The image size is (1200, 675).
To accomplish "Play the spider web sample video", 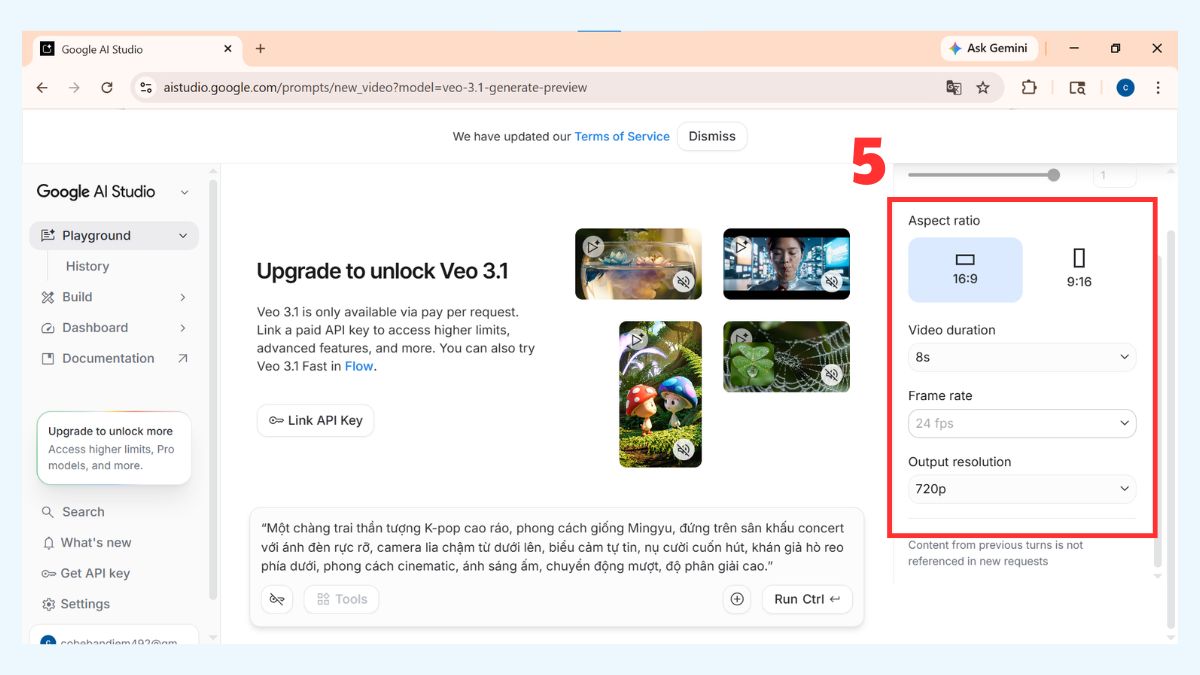I will click(x=741, y=339).
